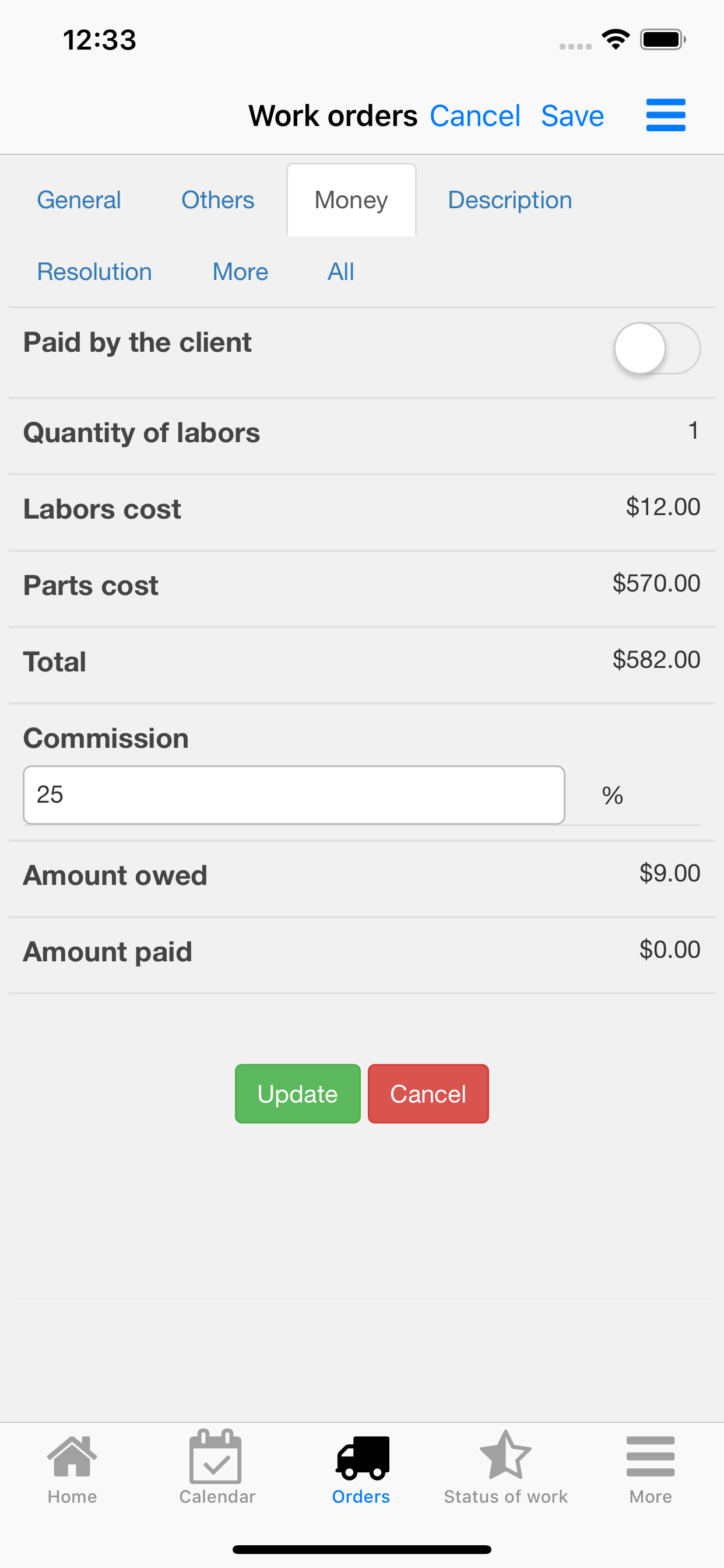Viewport: 724px width, 1568px height.
Task: Tap the blue Cancel link in header
Action: pyautogui.click(x=475, y=116)
